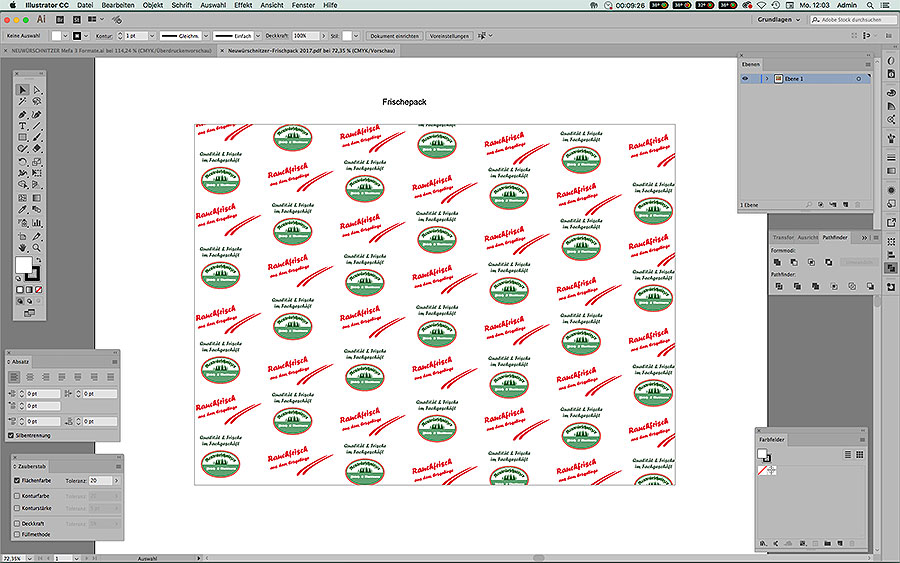Toggle visibility of Ebene 1
Image resolution: width=900 pixels, height=563 pixels.
click(x=745, y=79)
